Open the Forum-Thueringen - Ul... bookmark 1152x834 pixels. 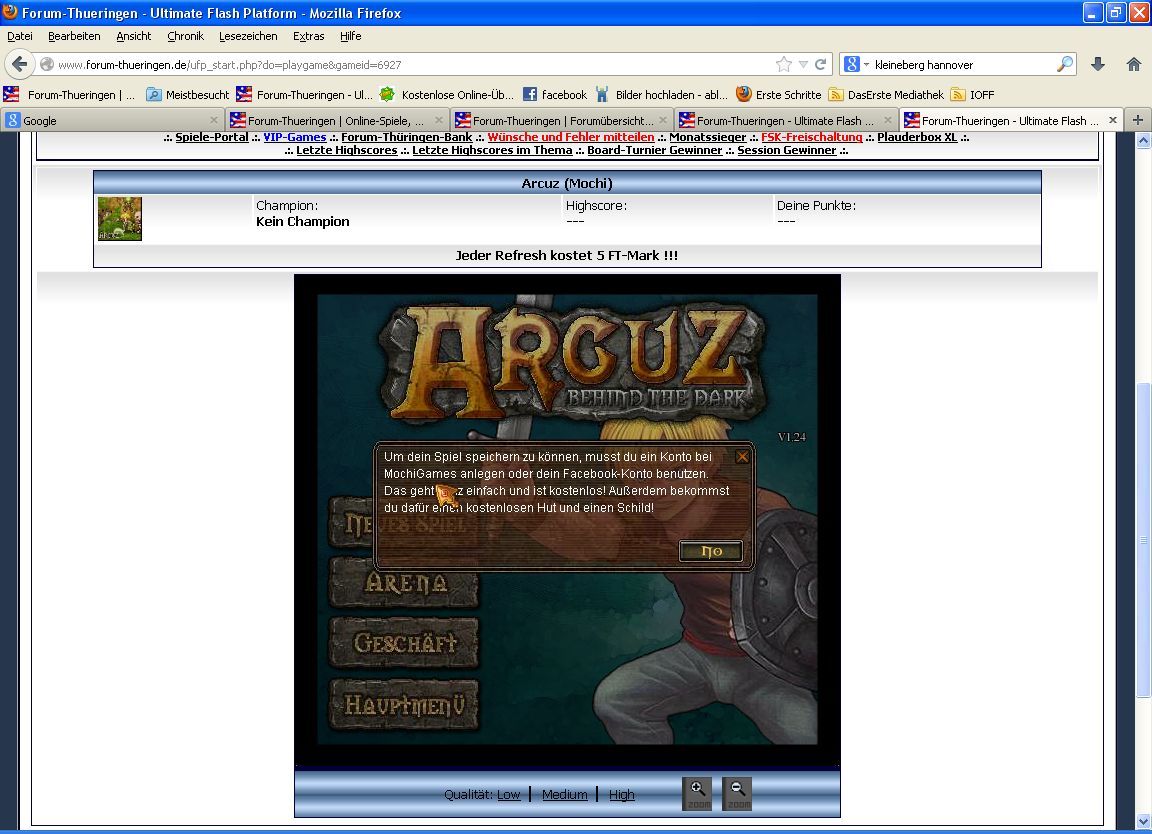click(304, 94)
